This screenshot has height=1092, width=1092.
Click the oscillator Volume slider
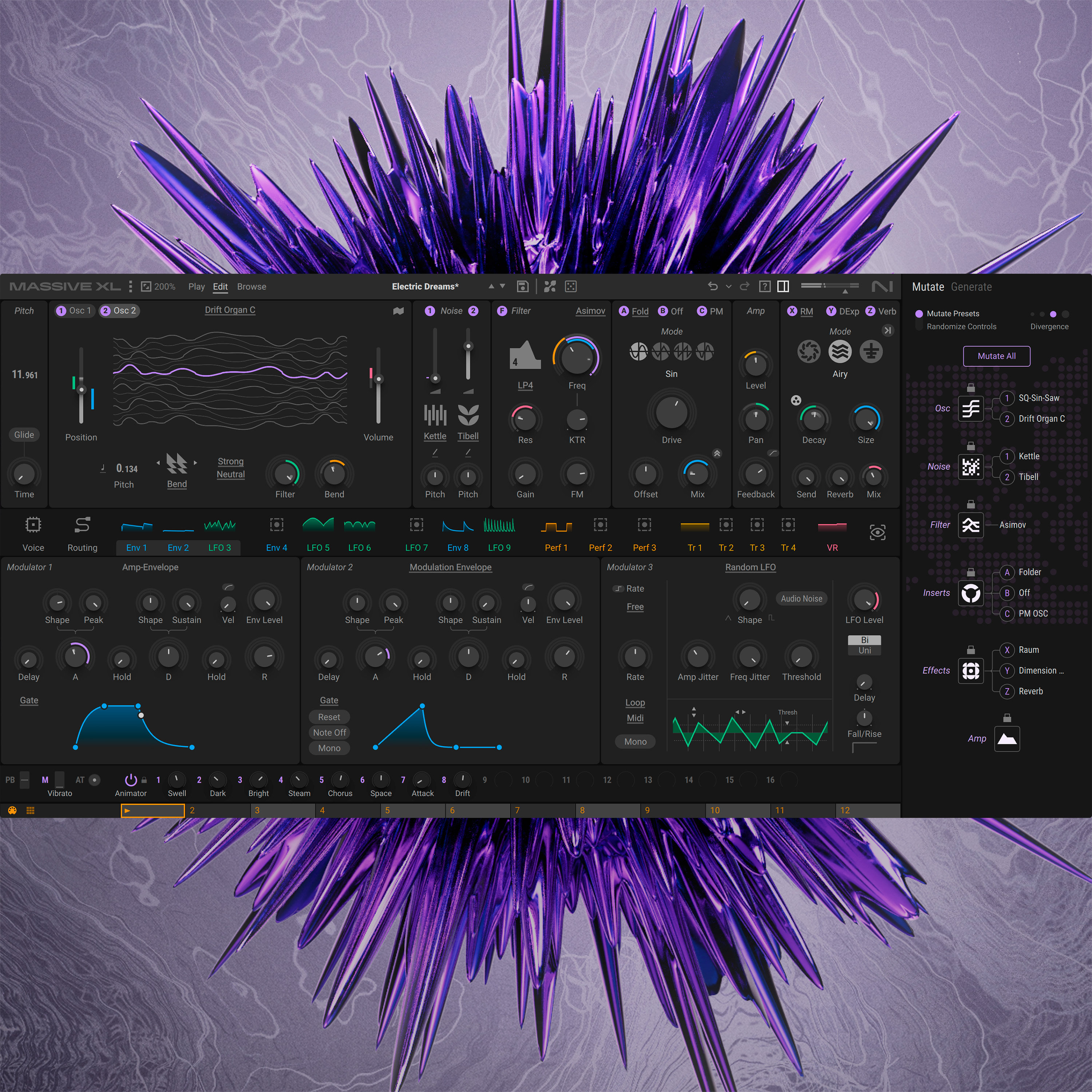point(378,385)
